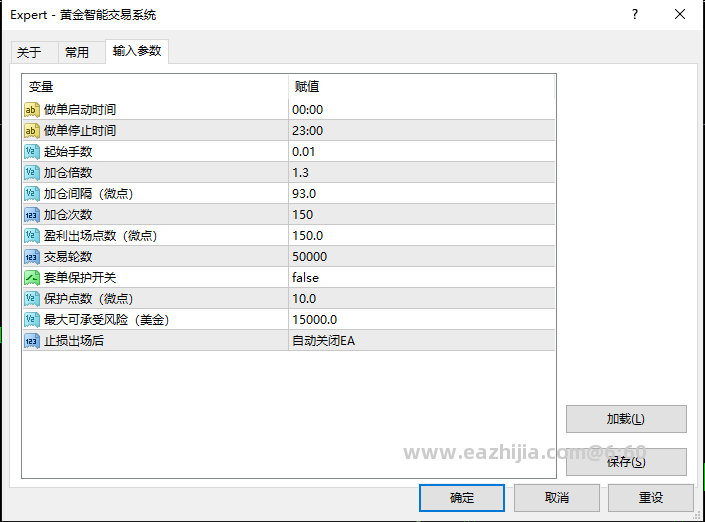Click the double-type icon beside 加仓倍数
705x522 pixels.
[31, 173]
